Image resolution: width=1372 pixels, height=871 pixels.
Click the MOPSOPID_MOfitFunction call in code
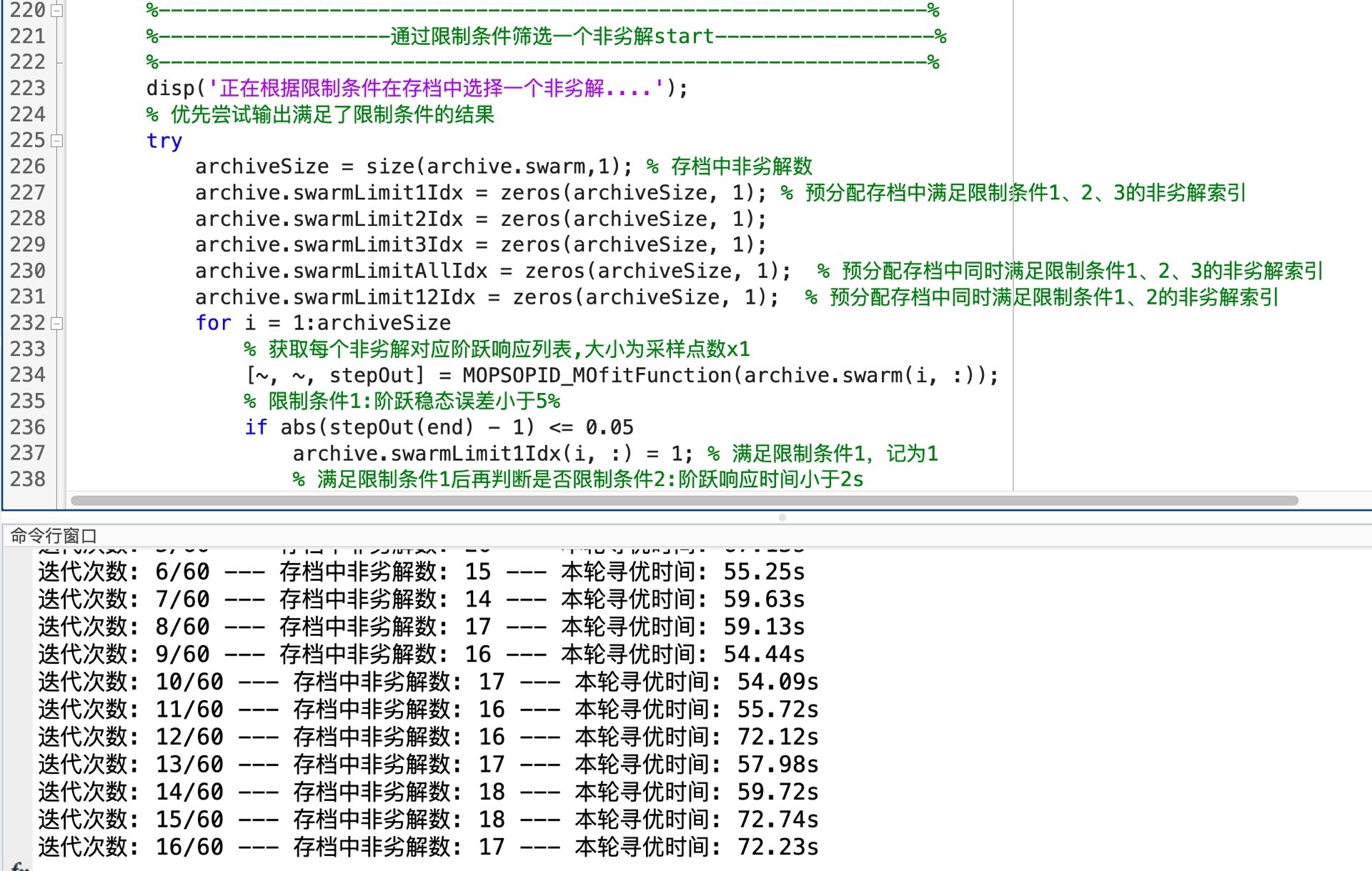pyautogui.click(x=597, y=375)
